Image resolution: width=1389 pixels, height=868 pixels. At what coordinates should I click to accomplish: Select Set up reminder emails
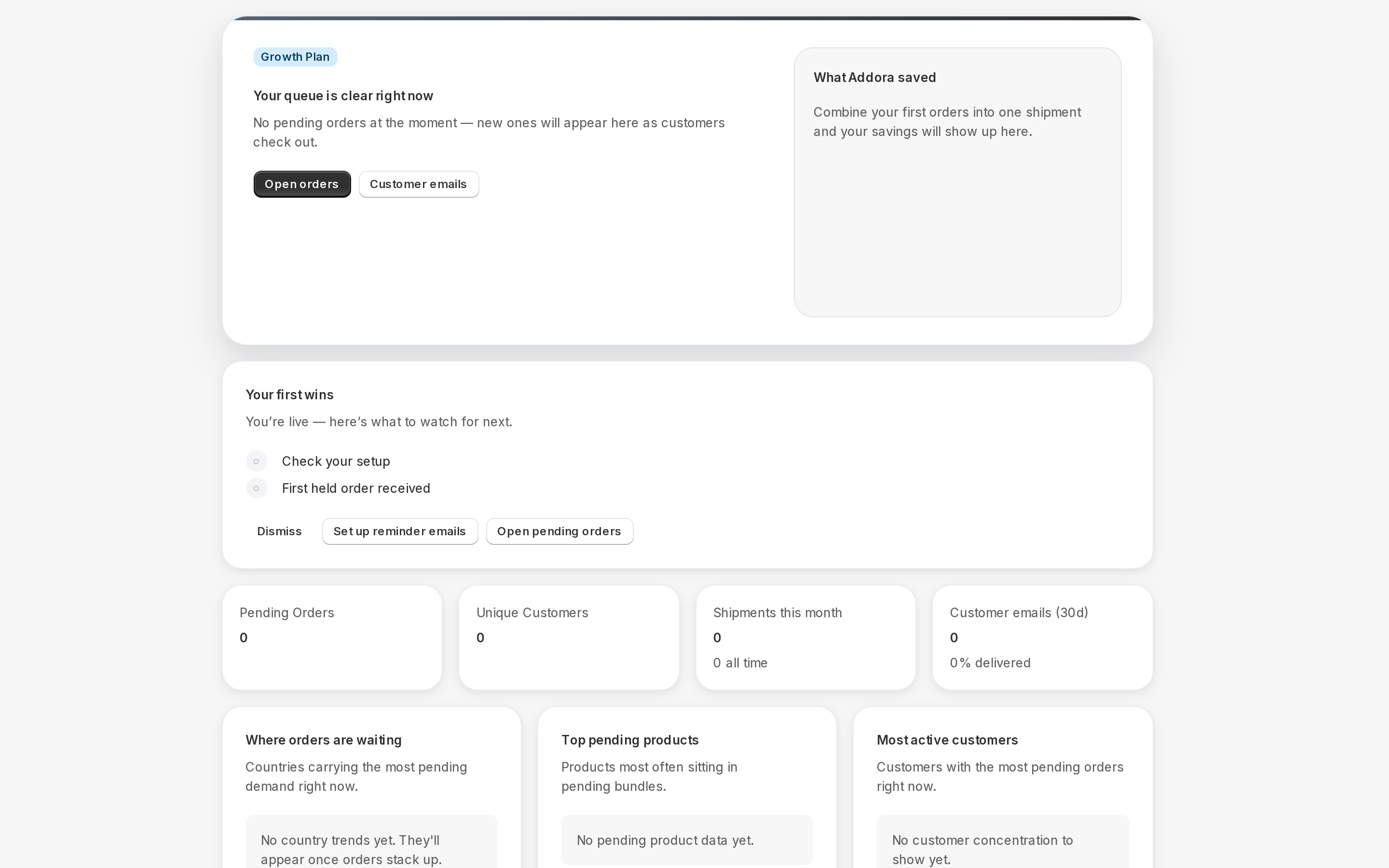399,531
